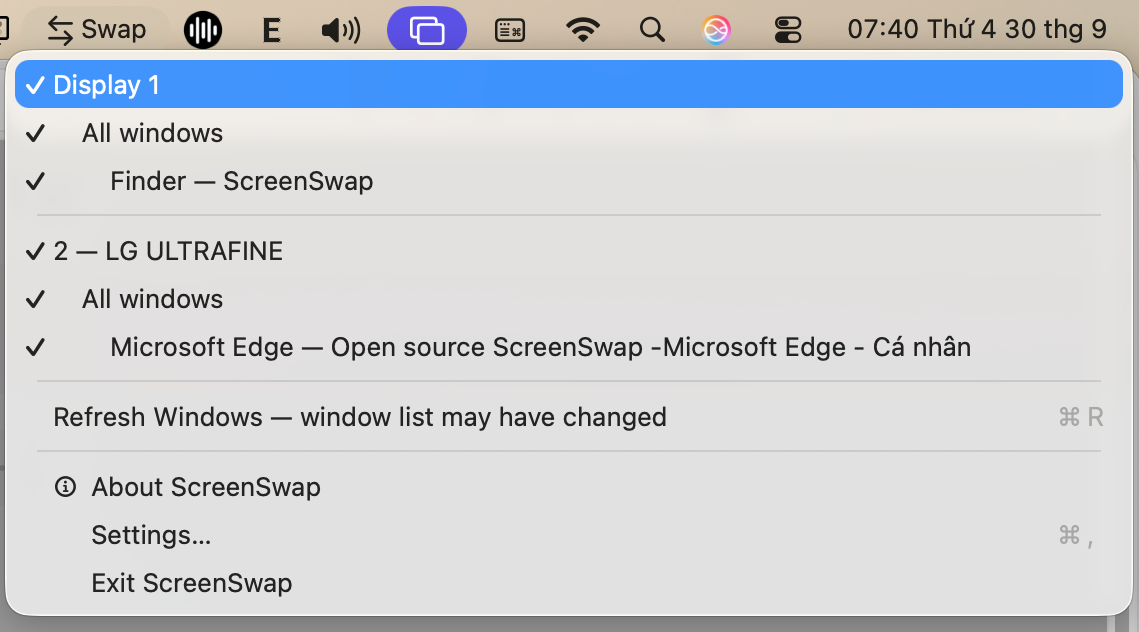1139x632 pixels.
Task: Open the E input source menu
Action: pyautogui.click(x=271, y=31)
